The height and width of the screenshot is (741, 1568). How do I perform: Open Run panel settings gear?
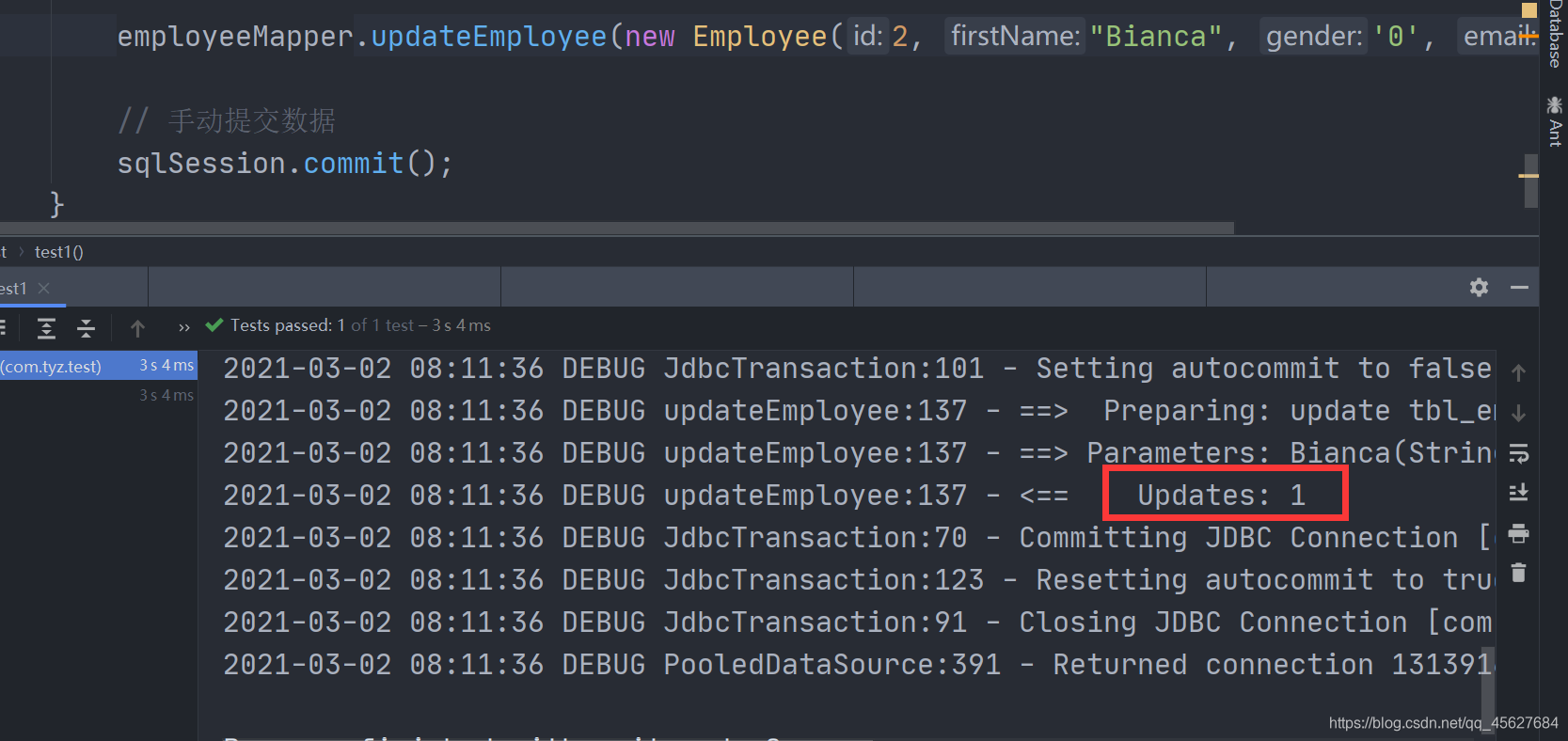[x=1479, y=288]
